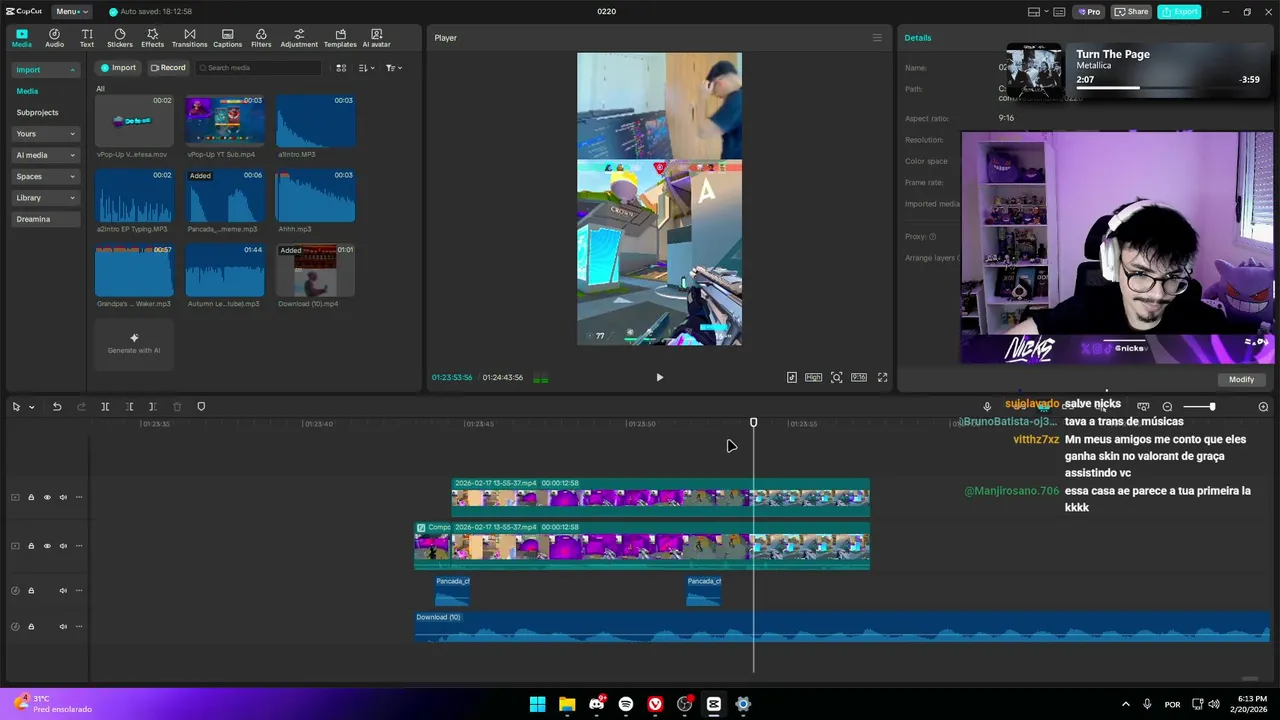Screen dimensions: 1280x720
Task: Click the Modify button in Details
Action: [1241, 379]
